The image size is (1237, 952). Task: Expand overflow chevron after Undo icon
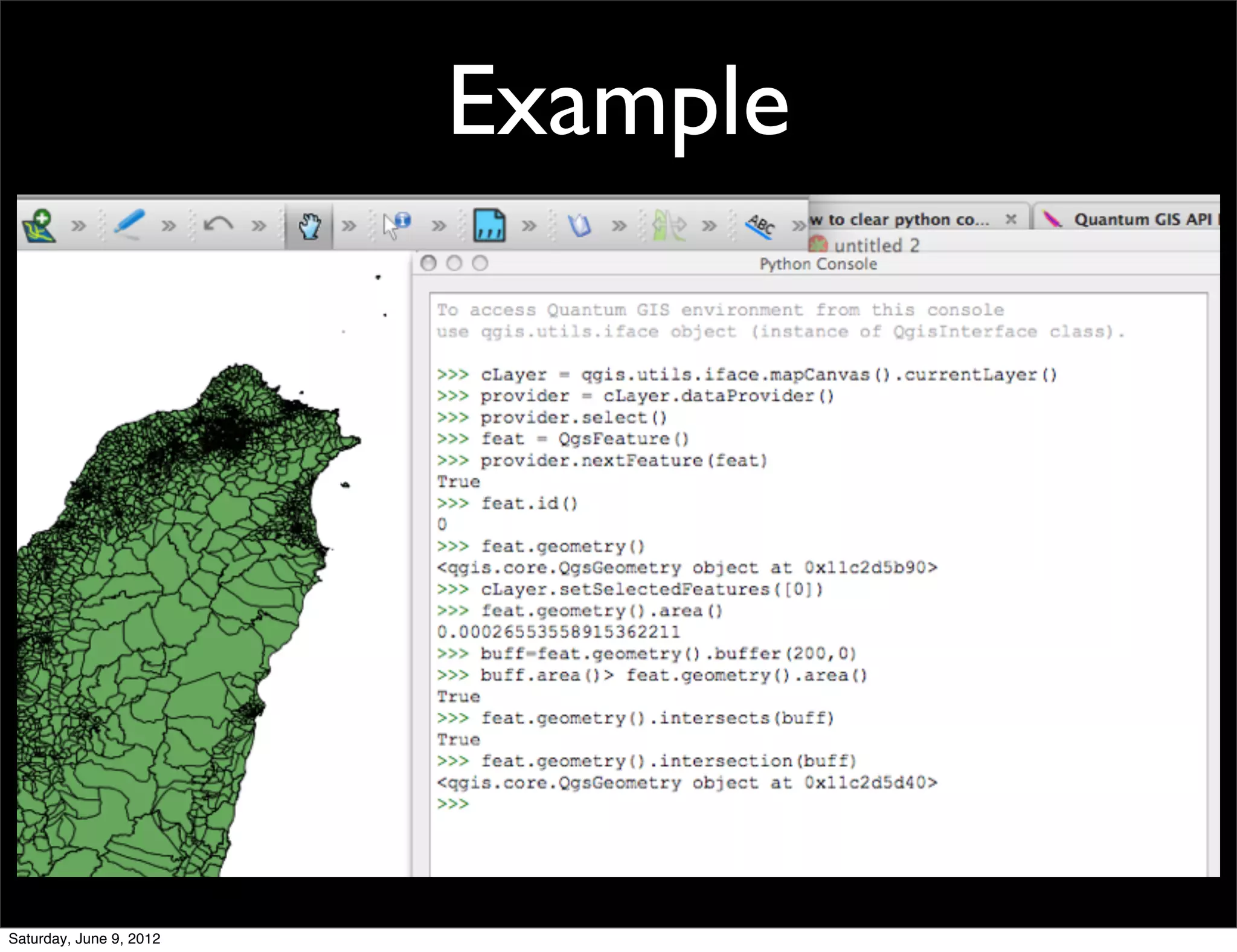[259, 226]
